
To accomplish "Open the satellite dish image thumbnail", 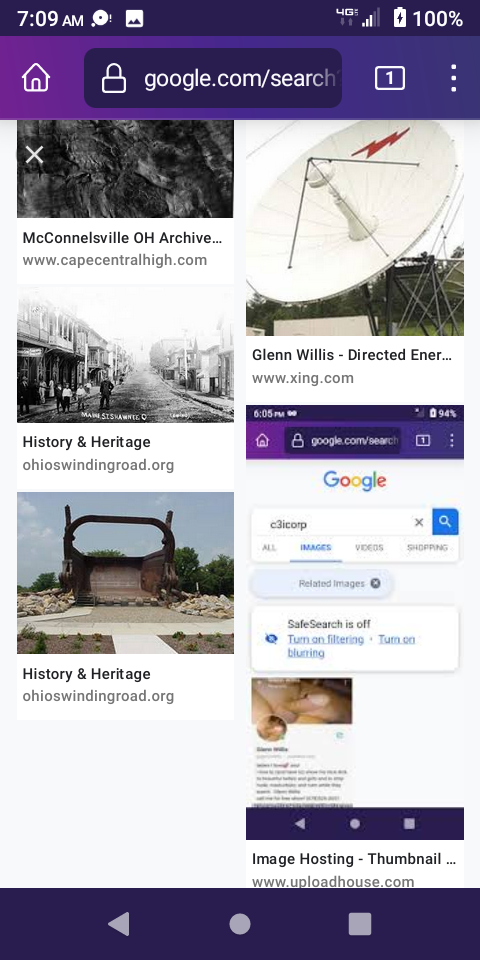I will 355,228.
